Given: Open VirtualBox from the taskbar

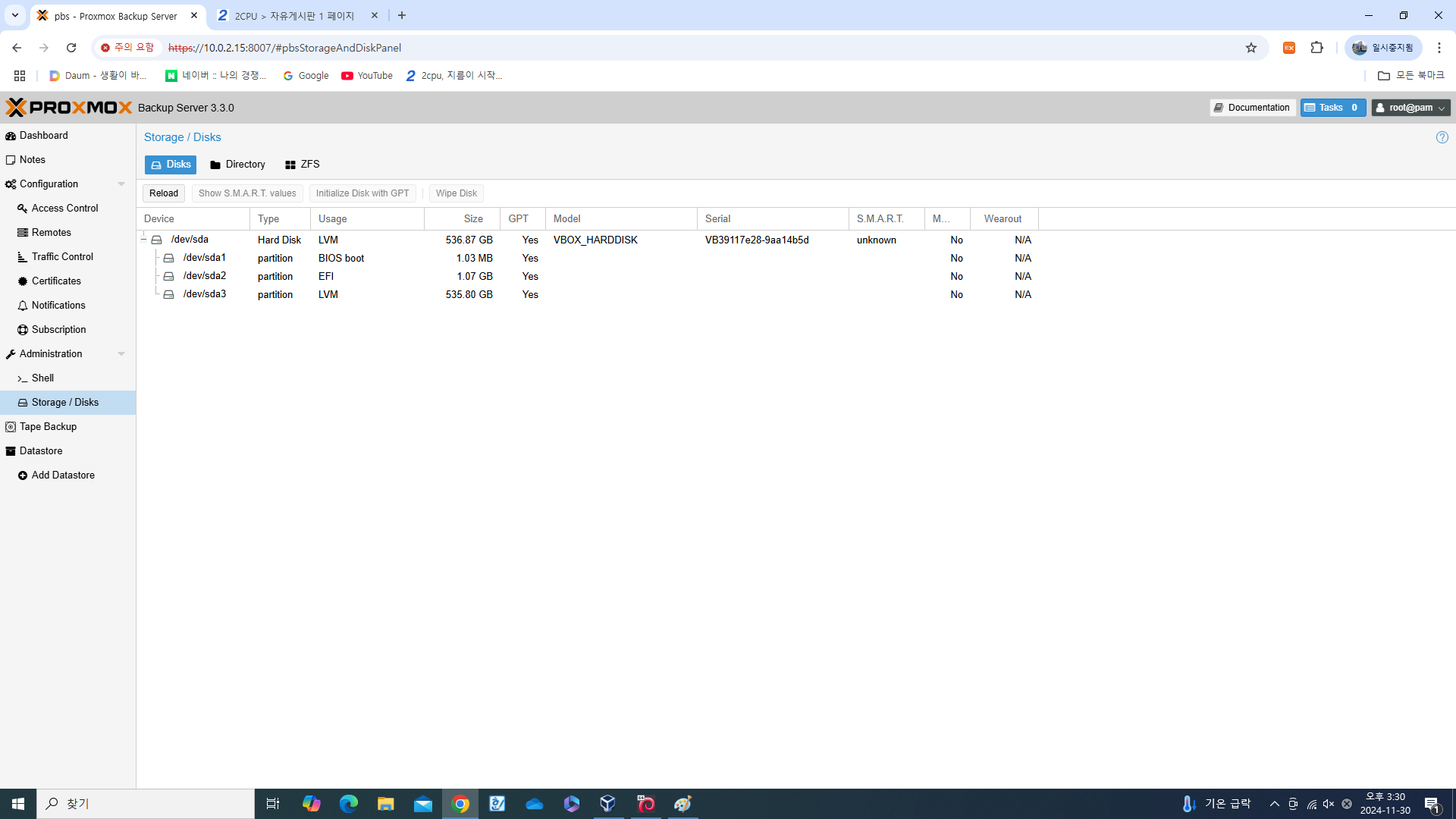Looking at the screenshot, I should 608,804.
